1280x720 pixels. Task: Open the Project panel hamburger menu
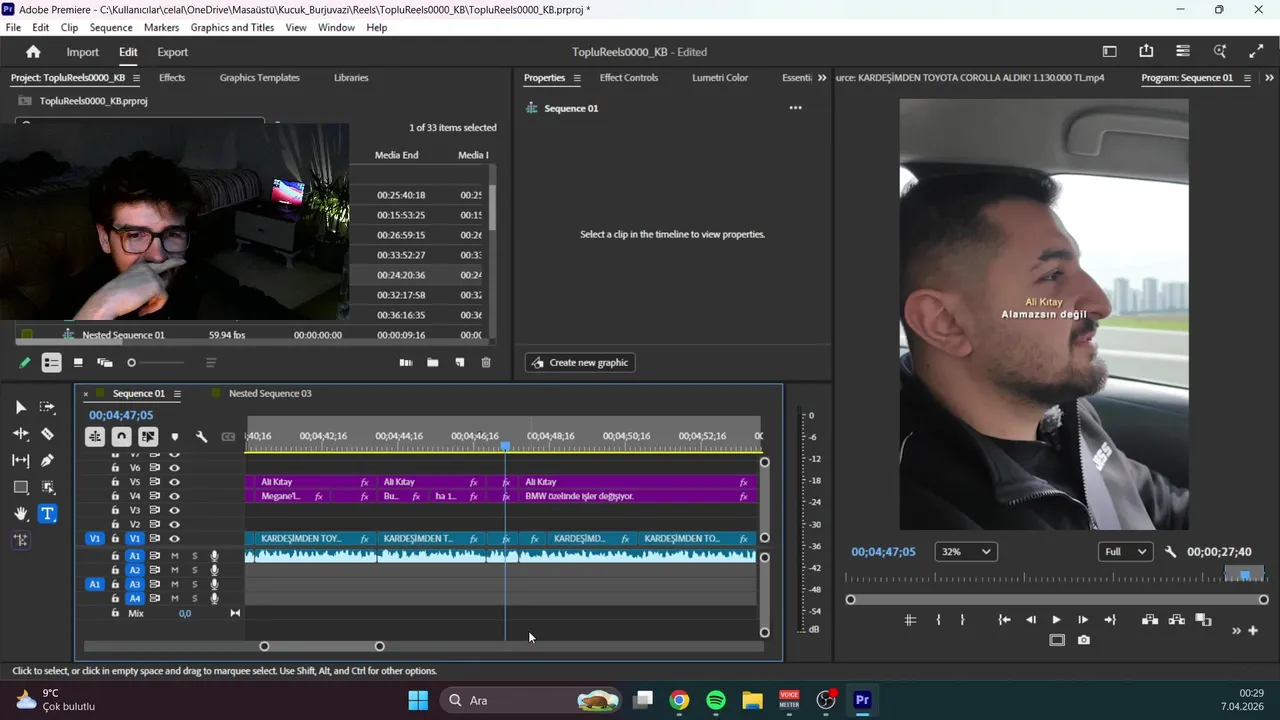tap(136, 78)
